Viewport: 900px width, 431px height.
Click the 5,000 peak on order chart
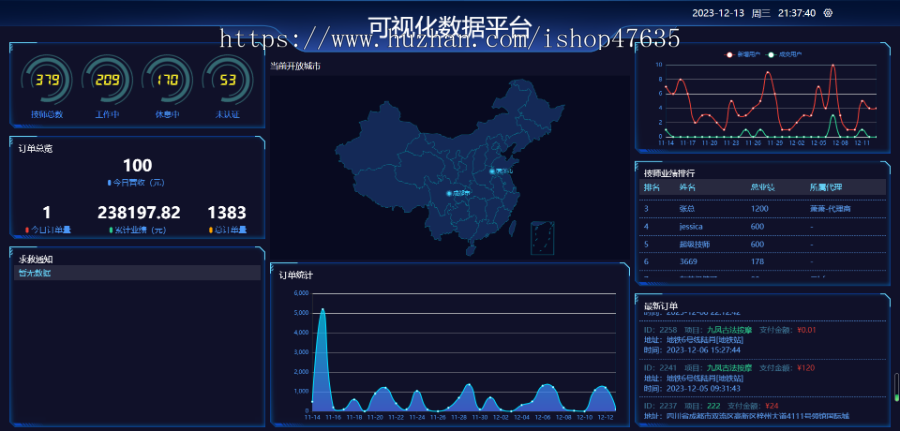[323, 309]
